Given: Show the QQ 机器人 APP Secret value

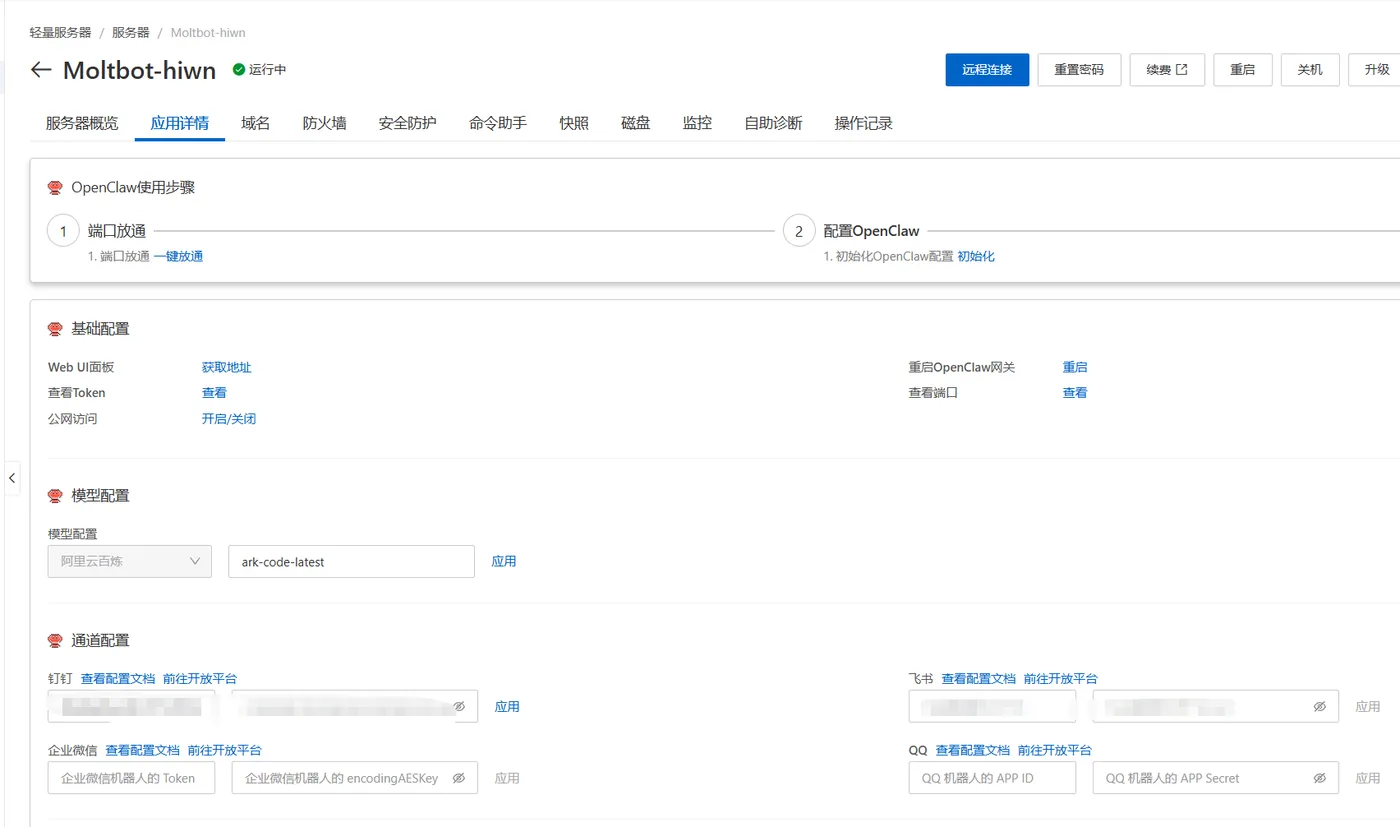Looking at the screenshot, I should [1320, 778].
